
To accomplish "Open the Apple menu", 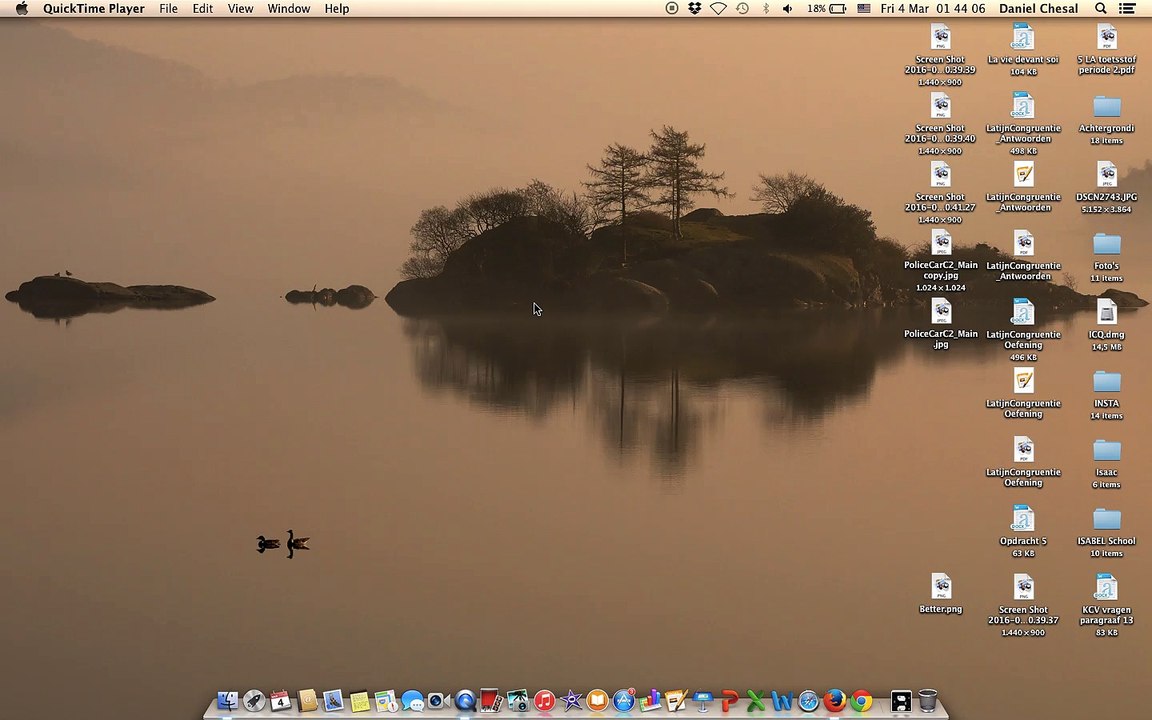I will point(22,8).
